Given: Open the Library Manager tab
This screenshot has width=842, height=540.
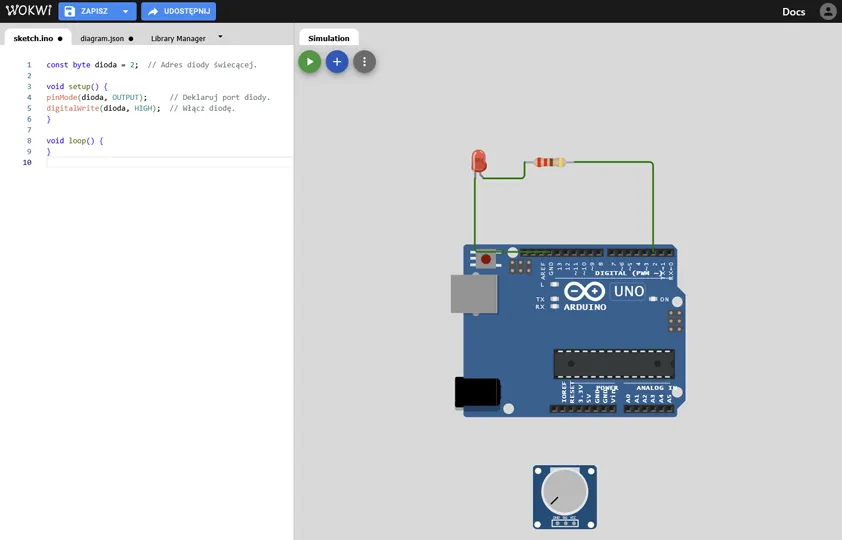Looking at the screenshot, I should pyautogui.click(x=178, y=39).
